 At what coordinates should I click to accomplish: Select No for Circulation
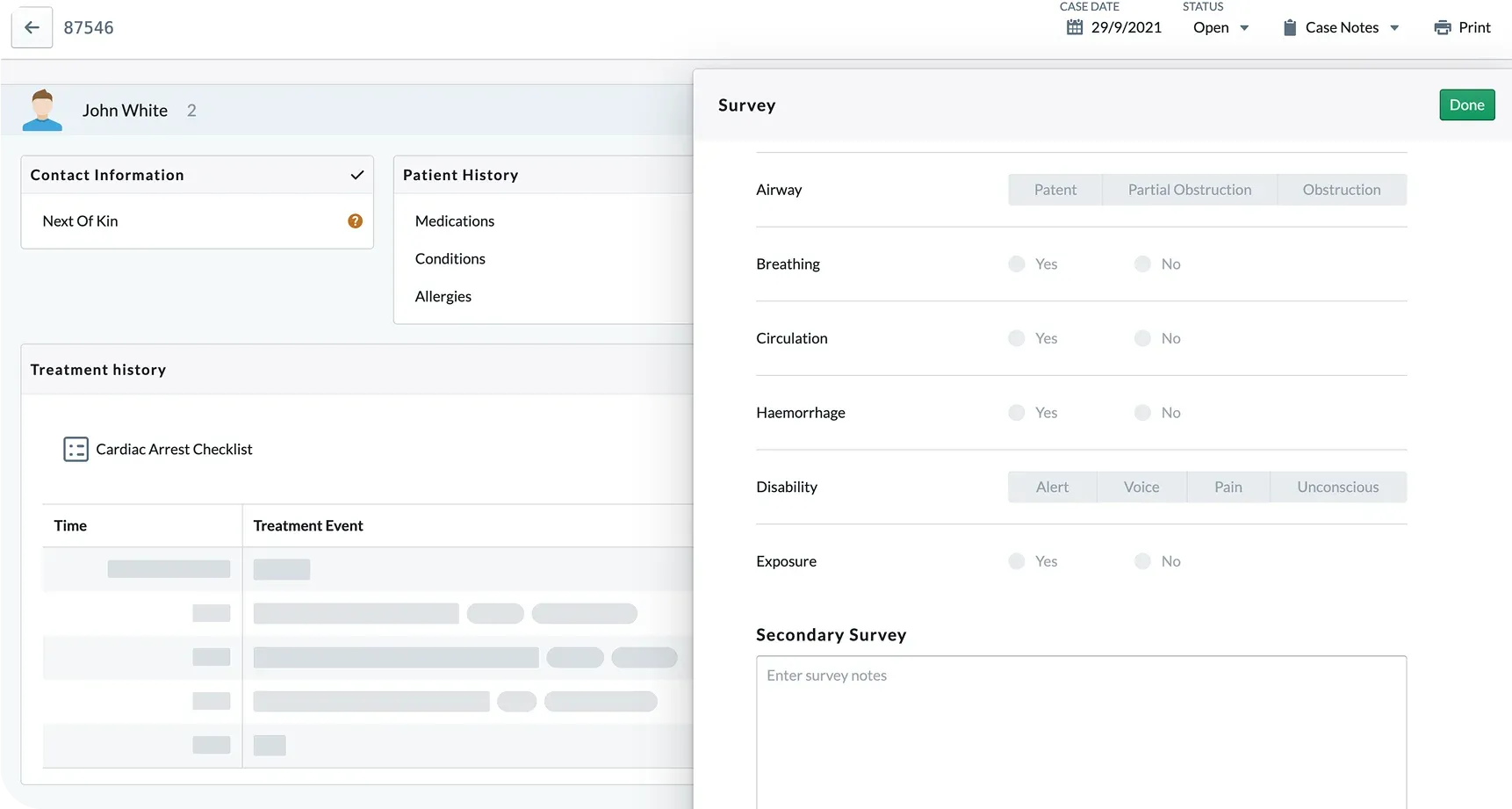[x=1142, y=338]
